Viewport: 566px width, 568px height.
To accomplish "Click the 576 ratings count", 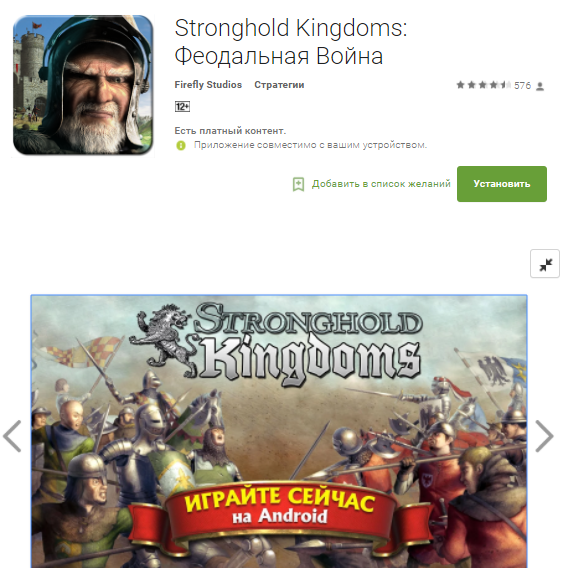I will pyautogui.click(x=523, y=85).
